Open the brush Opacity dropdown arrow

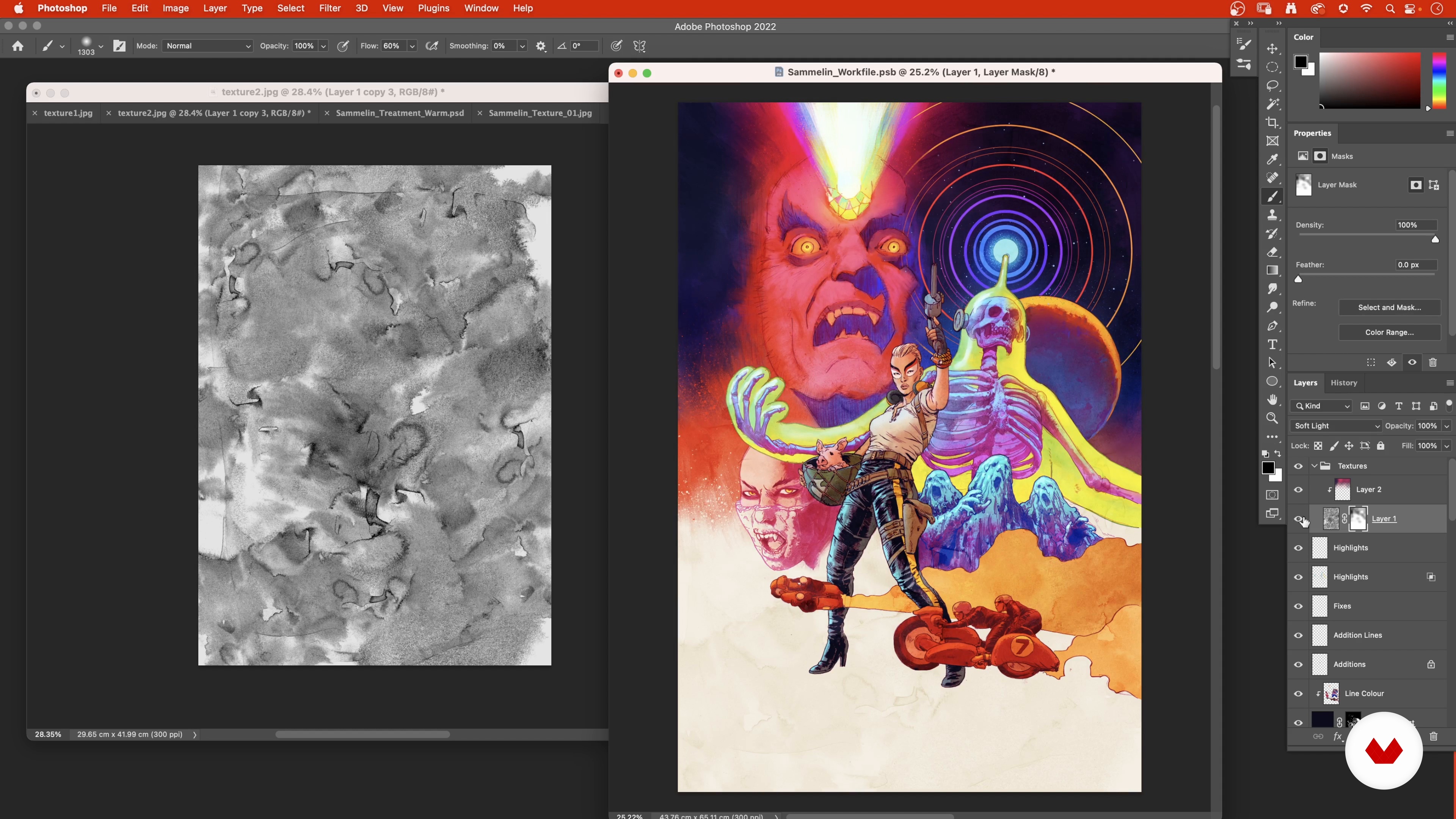pos(323,46)
